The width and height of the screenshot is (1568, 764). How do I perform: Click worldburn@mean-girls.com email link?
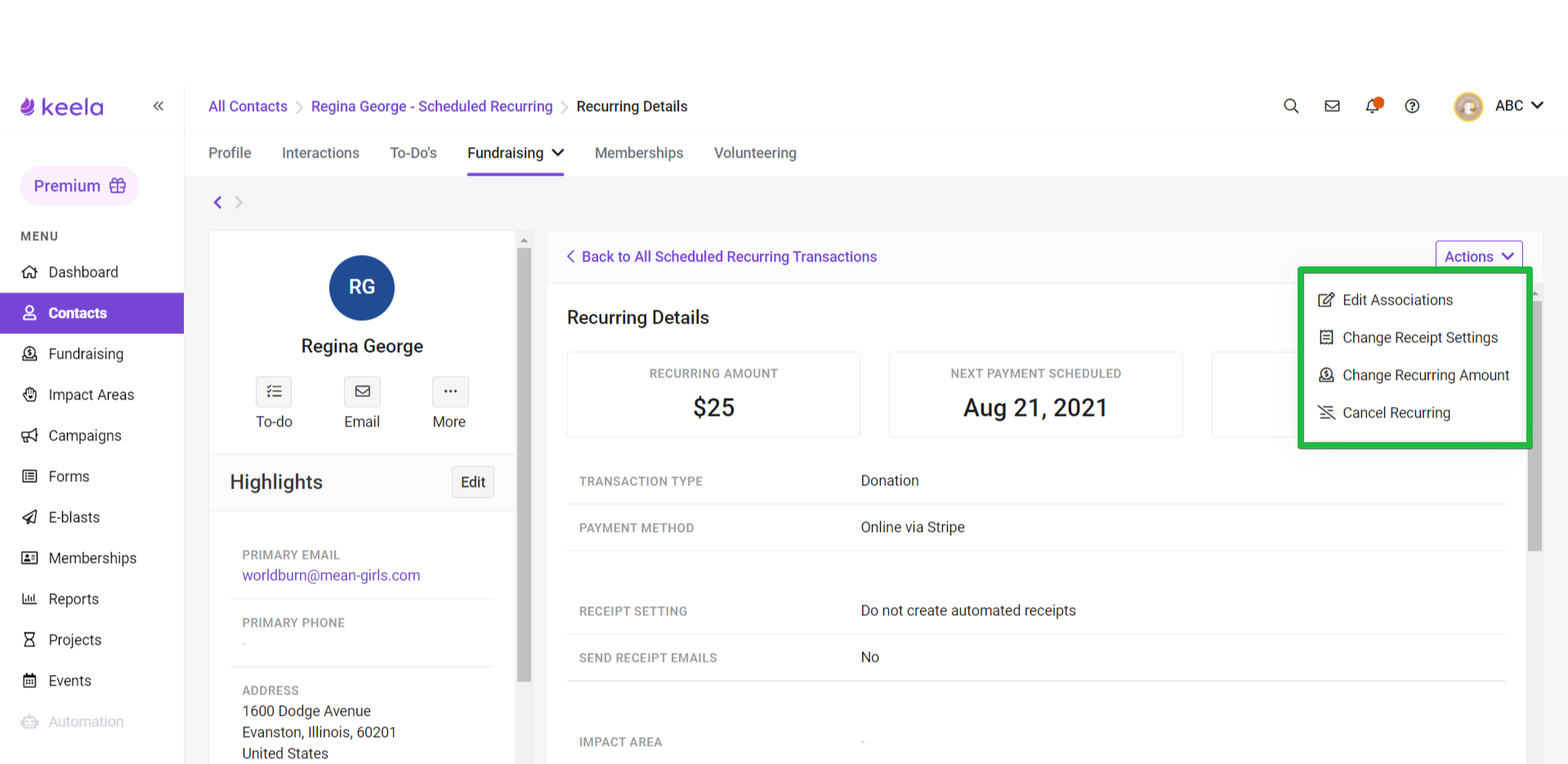pos(331,575)
